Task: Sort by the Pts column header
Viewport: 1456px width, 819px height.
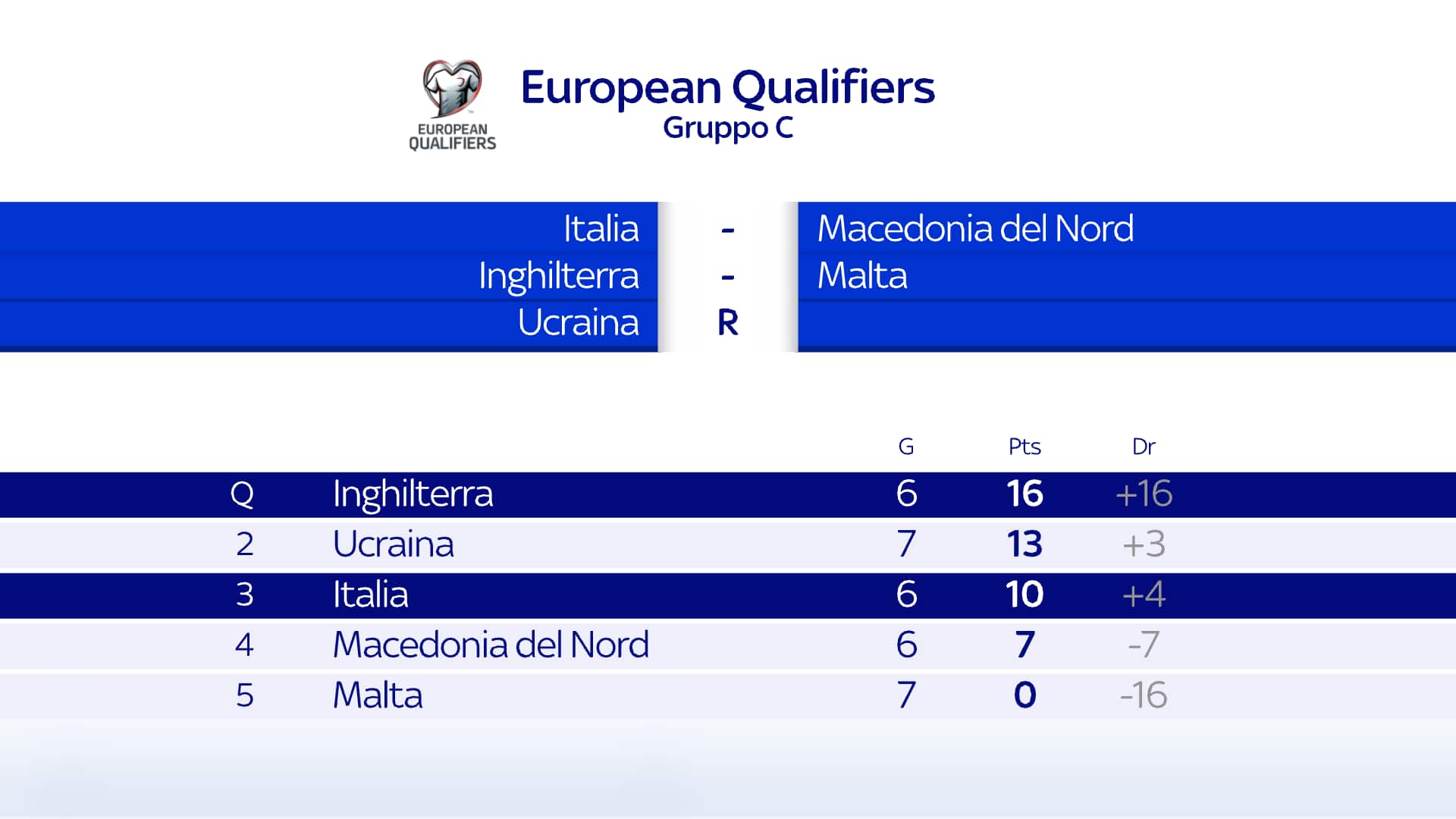Action: 1024,447
